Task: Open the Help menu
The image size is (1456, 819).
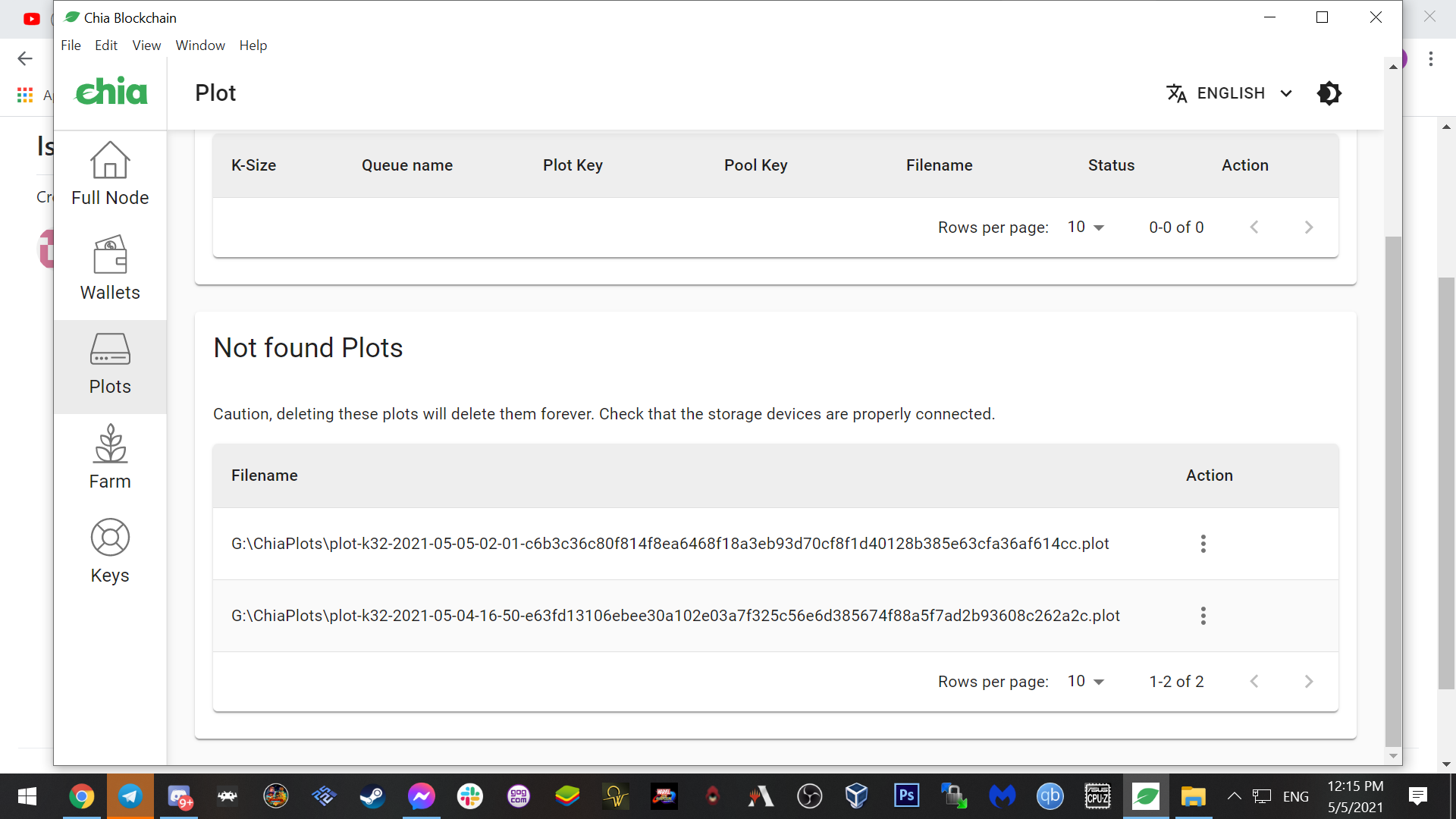Action: coord(253,45)
